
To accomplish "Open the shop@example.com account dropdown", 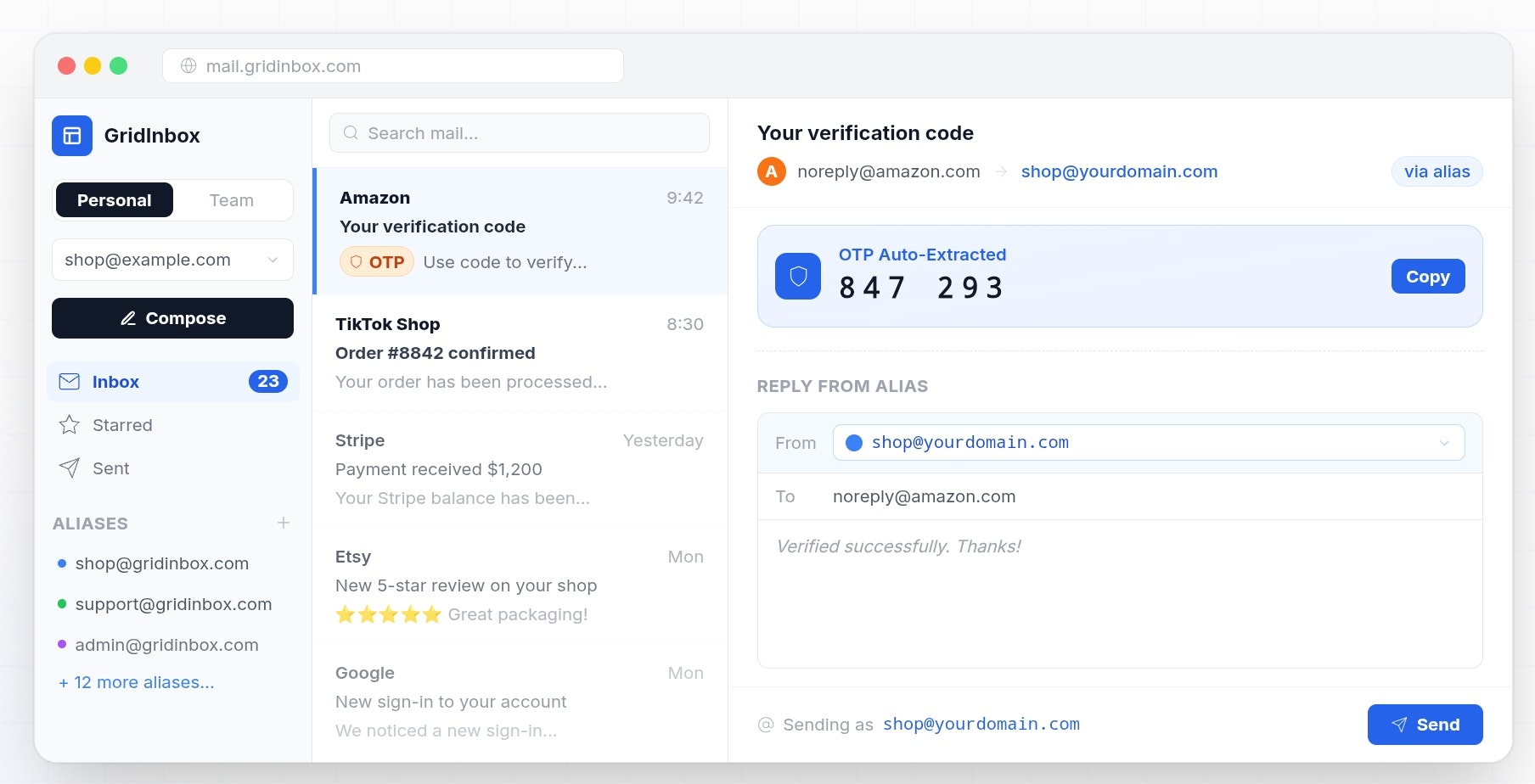I will 172,260.
